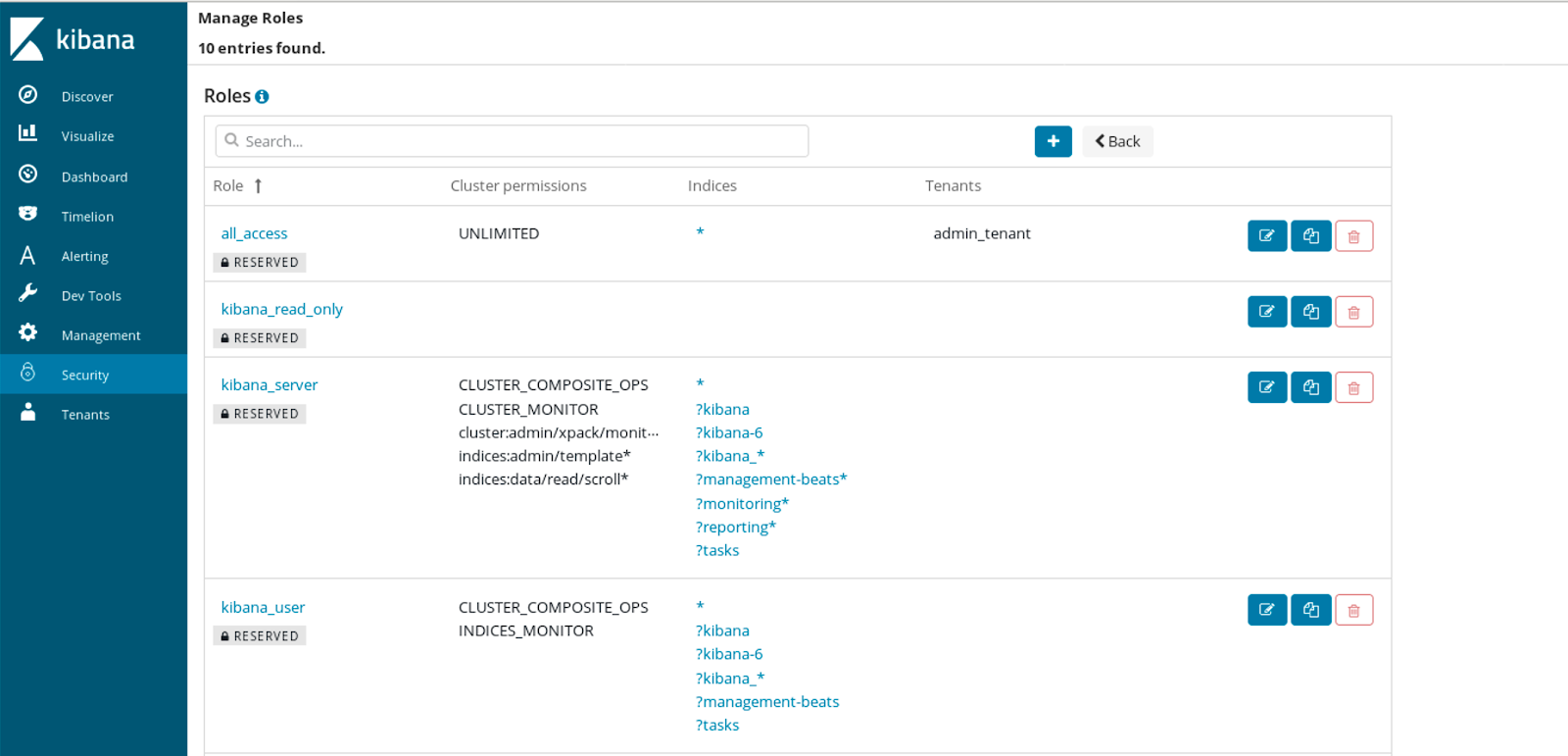
Task: Open Dashboard gauge icon
Action: (x=27, y=174)
